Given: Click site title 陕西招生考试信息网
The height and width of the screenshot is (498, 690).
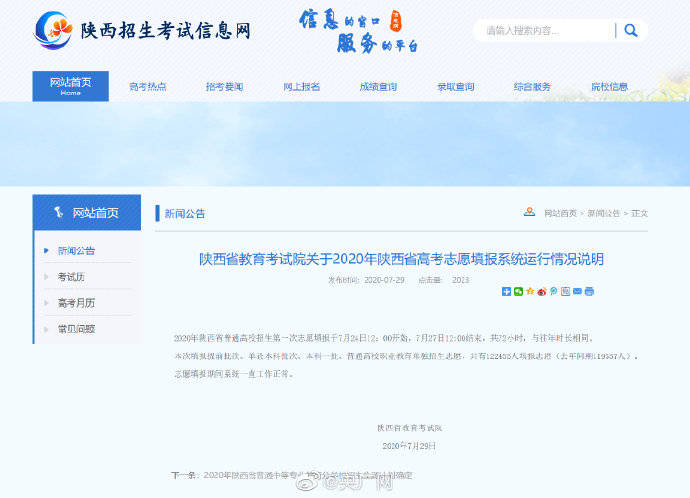Looking at the screenshot, I should (165, 30).
